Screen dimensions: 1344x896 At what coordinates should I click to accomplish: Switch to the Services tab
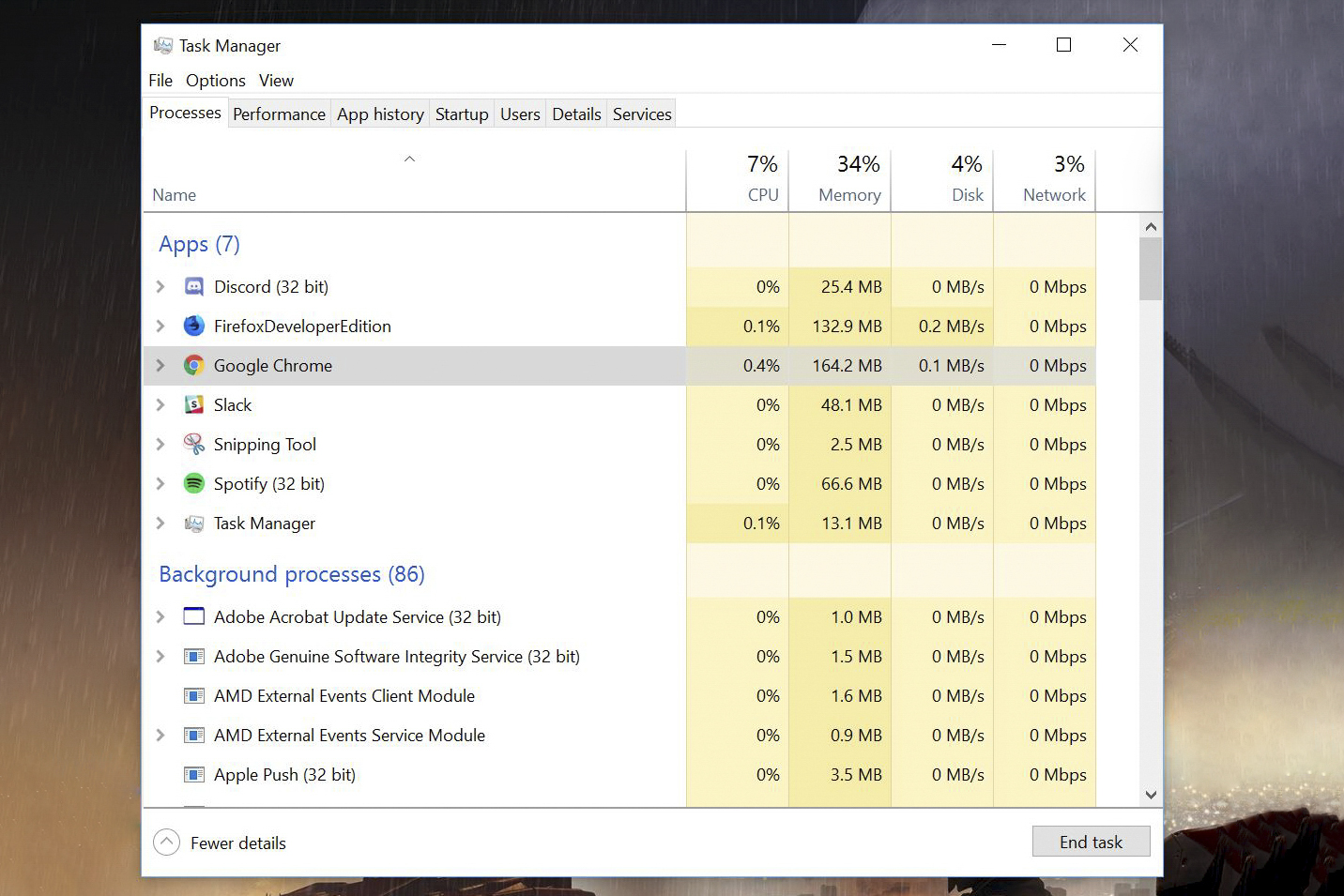pos(642,114)
